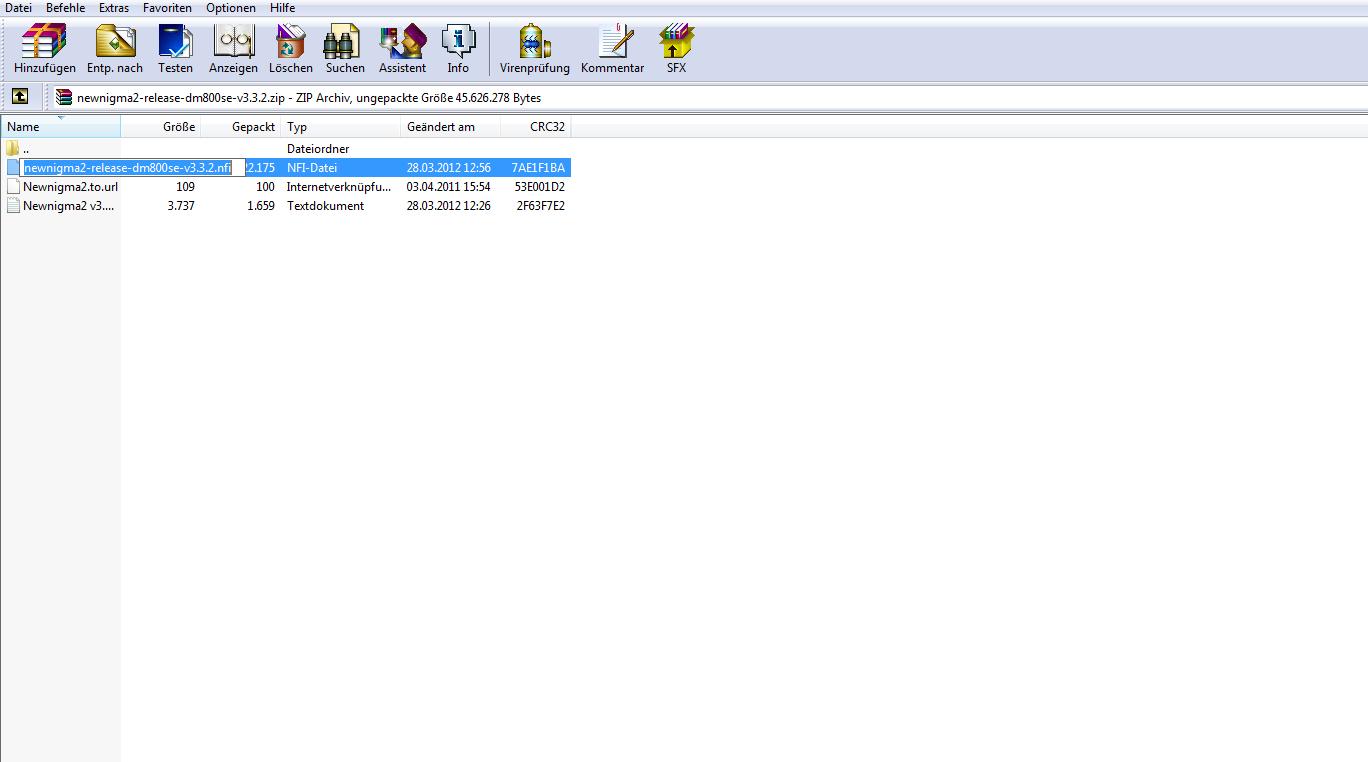Screen dimensions: 1368x762
Task: Start Virenprüfung scan
Action: tap(534, 49)
